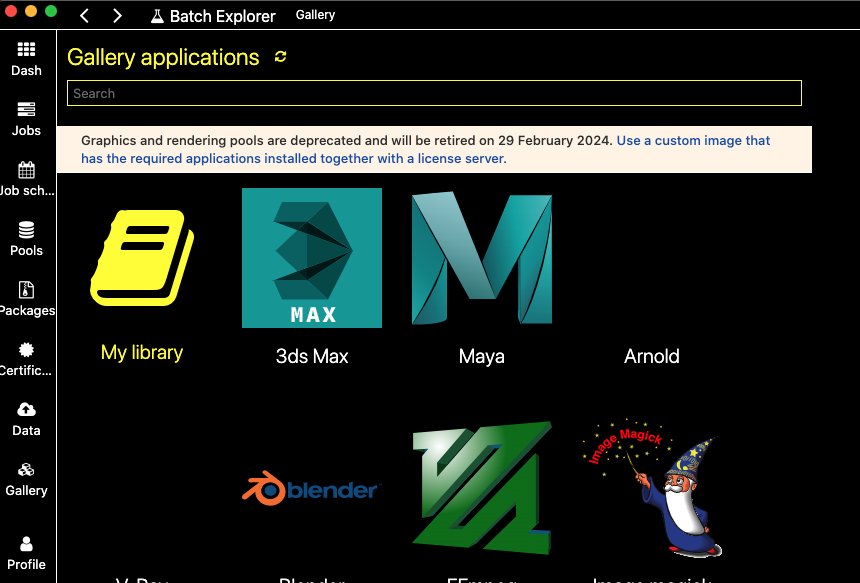Click the Batch Explorer flask logo
This screenshot has height=583, width=860.
pyautogui.click(x=157, y=16)
